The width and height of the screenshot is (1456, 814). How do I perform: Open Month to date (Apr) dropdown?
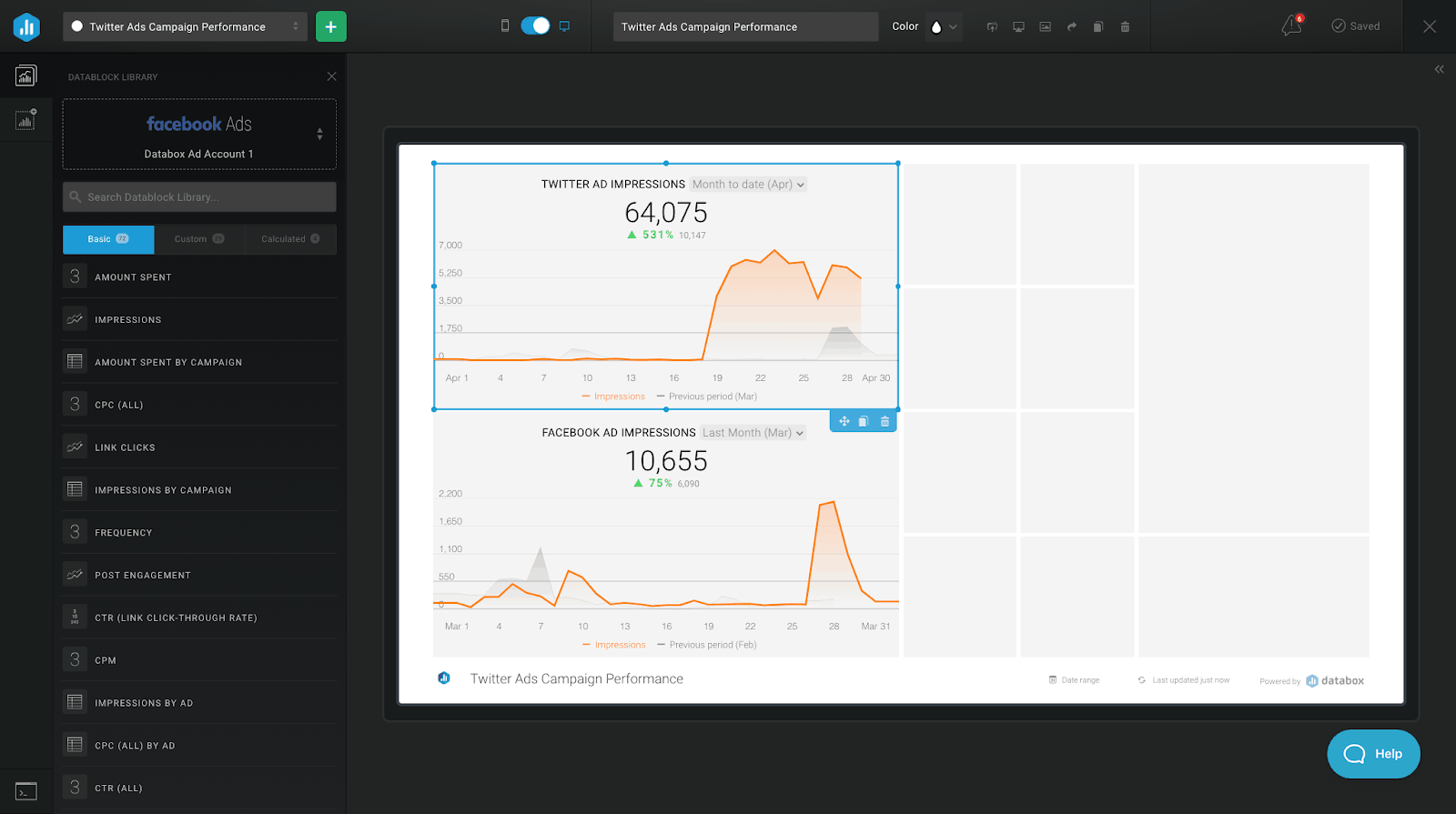point(748,184)
